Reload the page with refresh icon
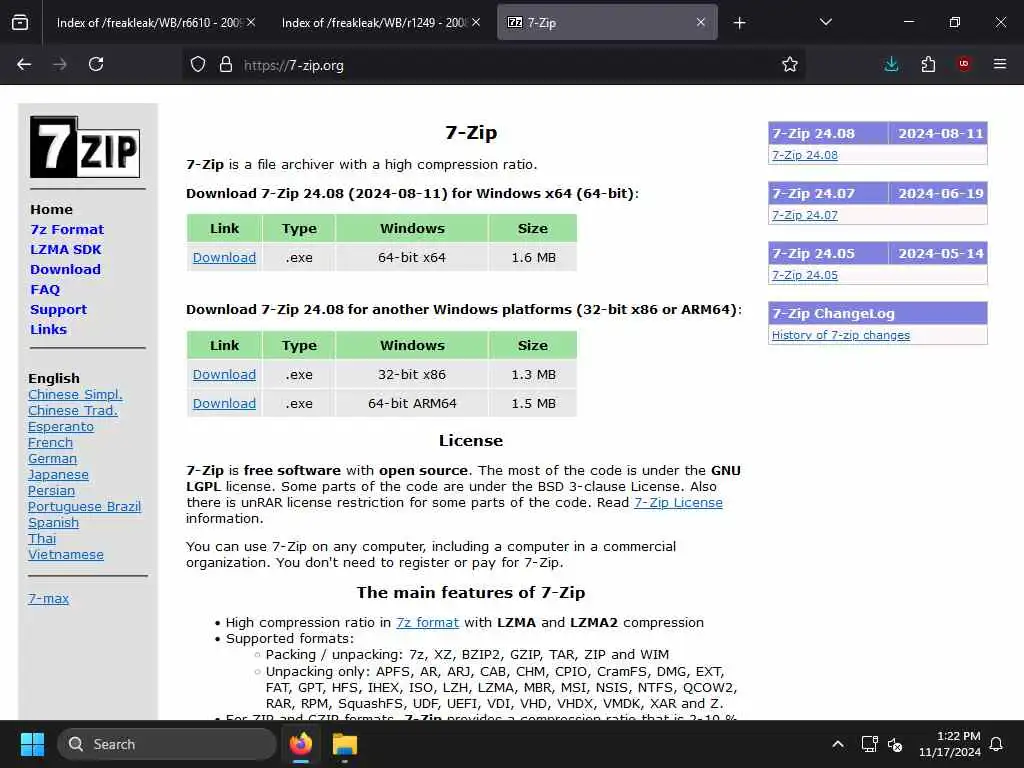The width and height of the screenshot is (1024, 768). 96,64
